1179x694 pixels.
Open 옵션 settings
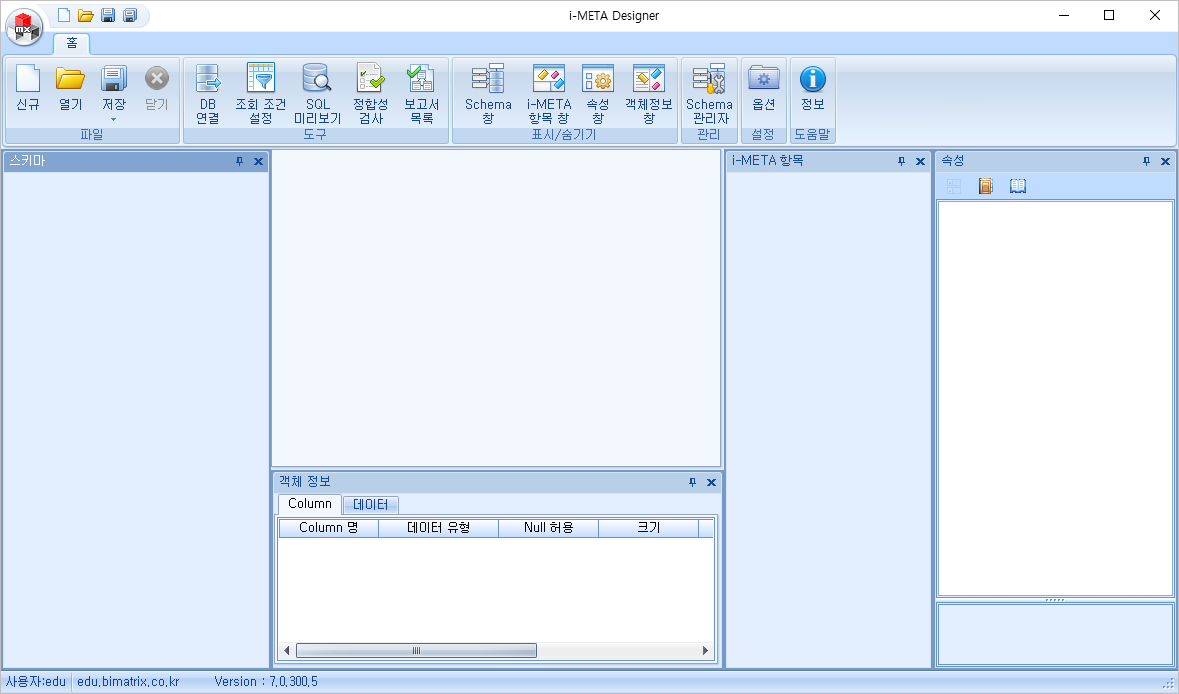[764, 88]
